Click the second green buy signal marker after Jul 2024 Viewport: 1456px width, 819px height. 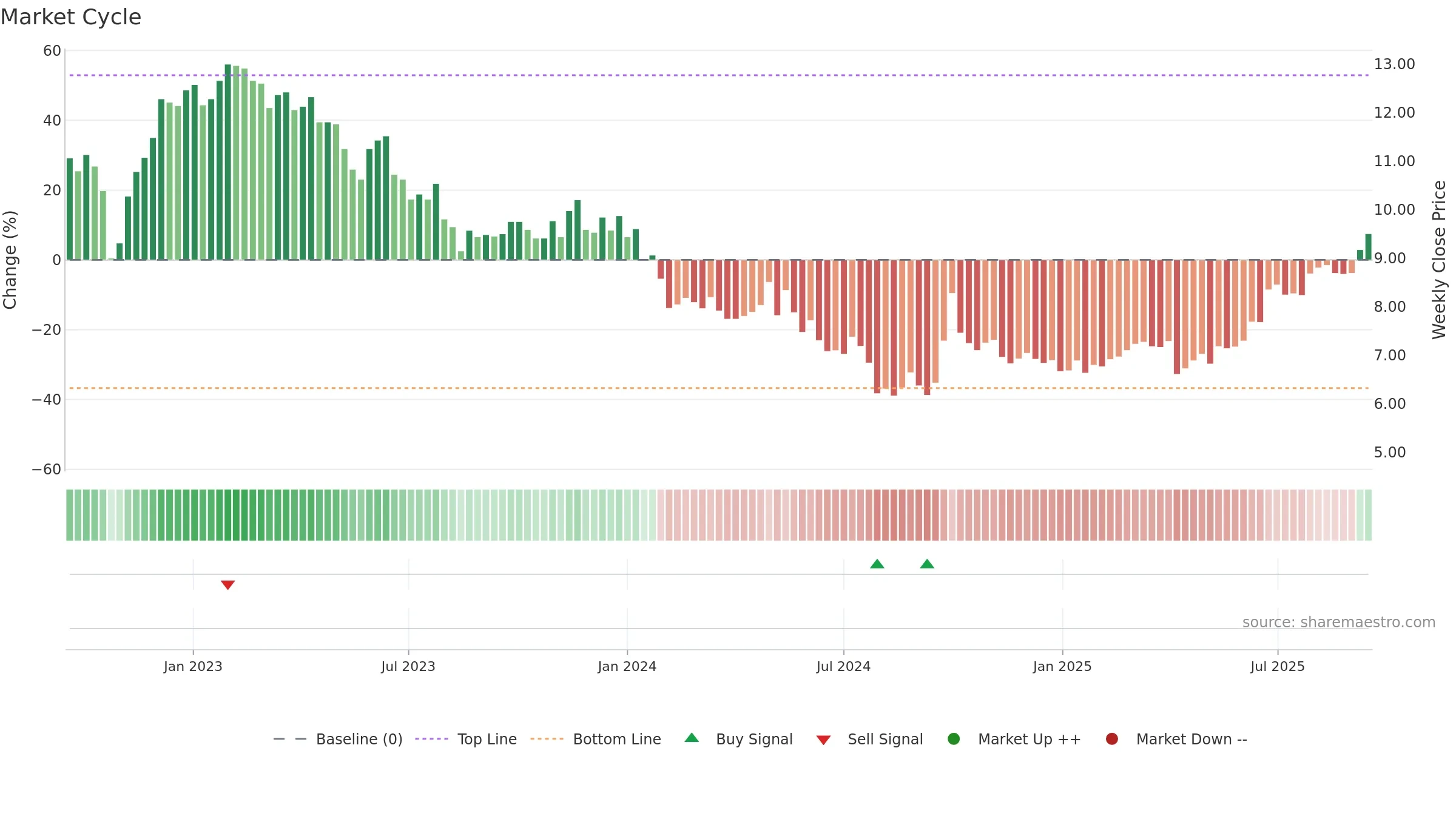pos(927,564)
